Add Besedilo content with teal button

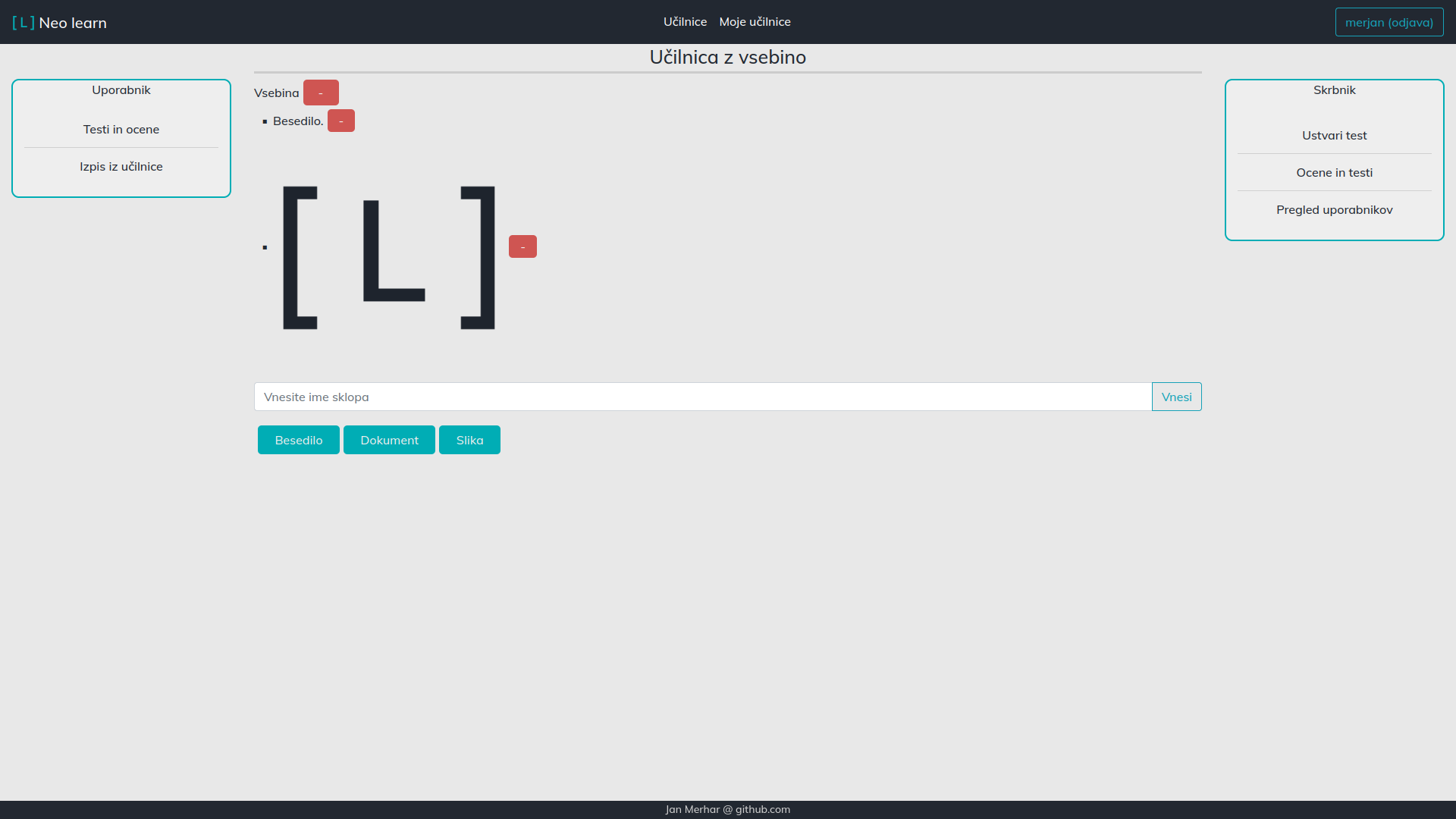[299, 441]
